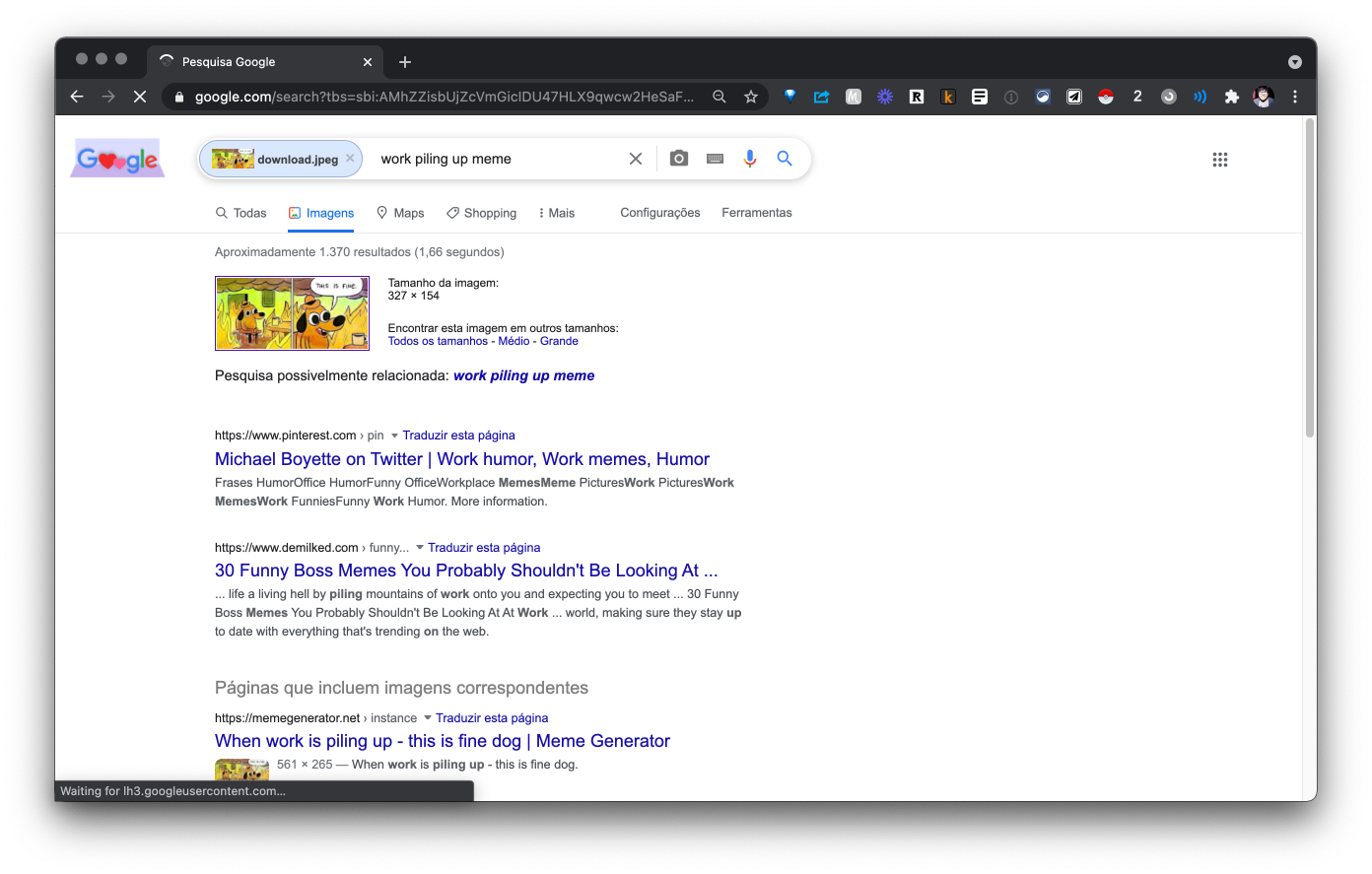Click the memegenerator result thumbnail

241,770
